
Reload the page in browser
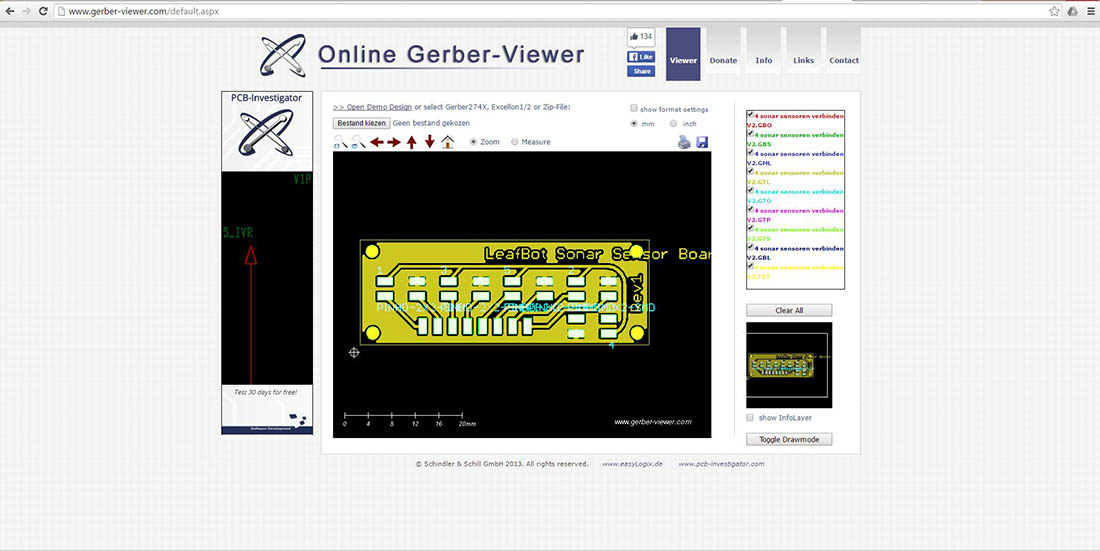pos(43,11)
